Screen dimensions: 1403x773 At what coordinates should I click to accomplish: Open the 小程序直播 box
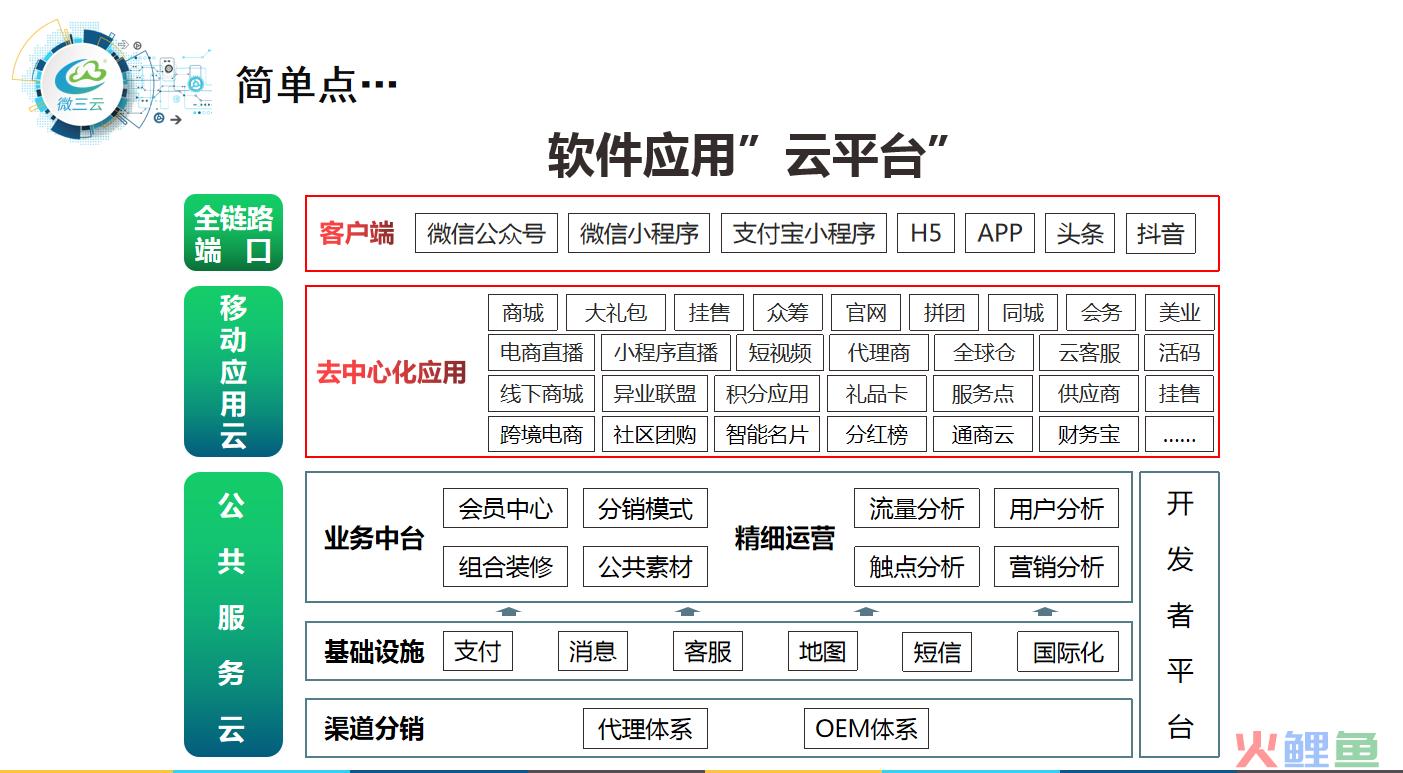tap(666, 353)
